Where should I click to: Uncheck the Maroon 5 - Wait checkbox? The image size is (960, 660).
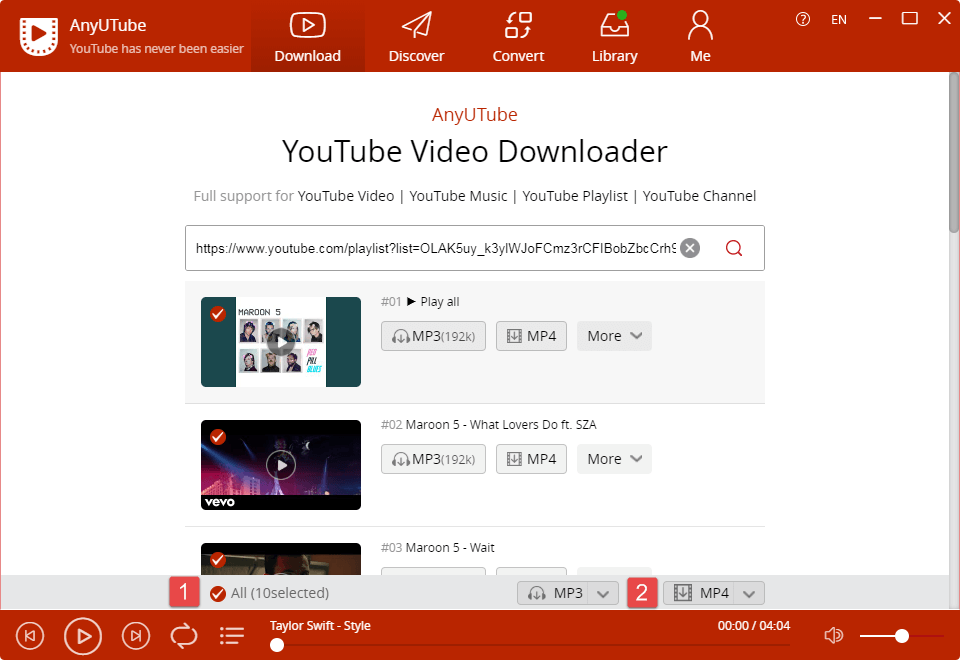218,560
